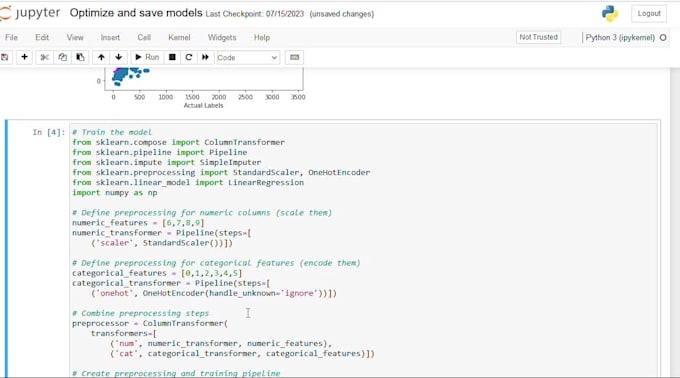Open the command palette keyboard icon
680x378 pixels.
[294, 57]
